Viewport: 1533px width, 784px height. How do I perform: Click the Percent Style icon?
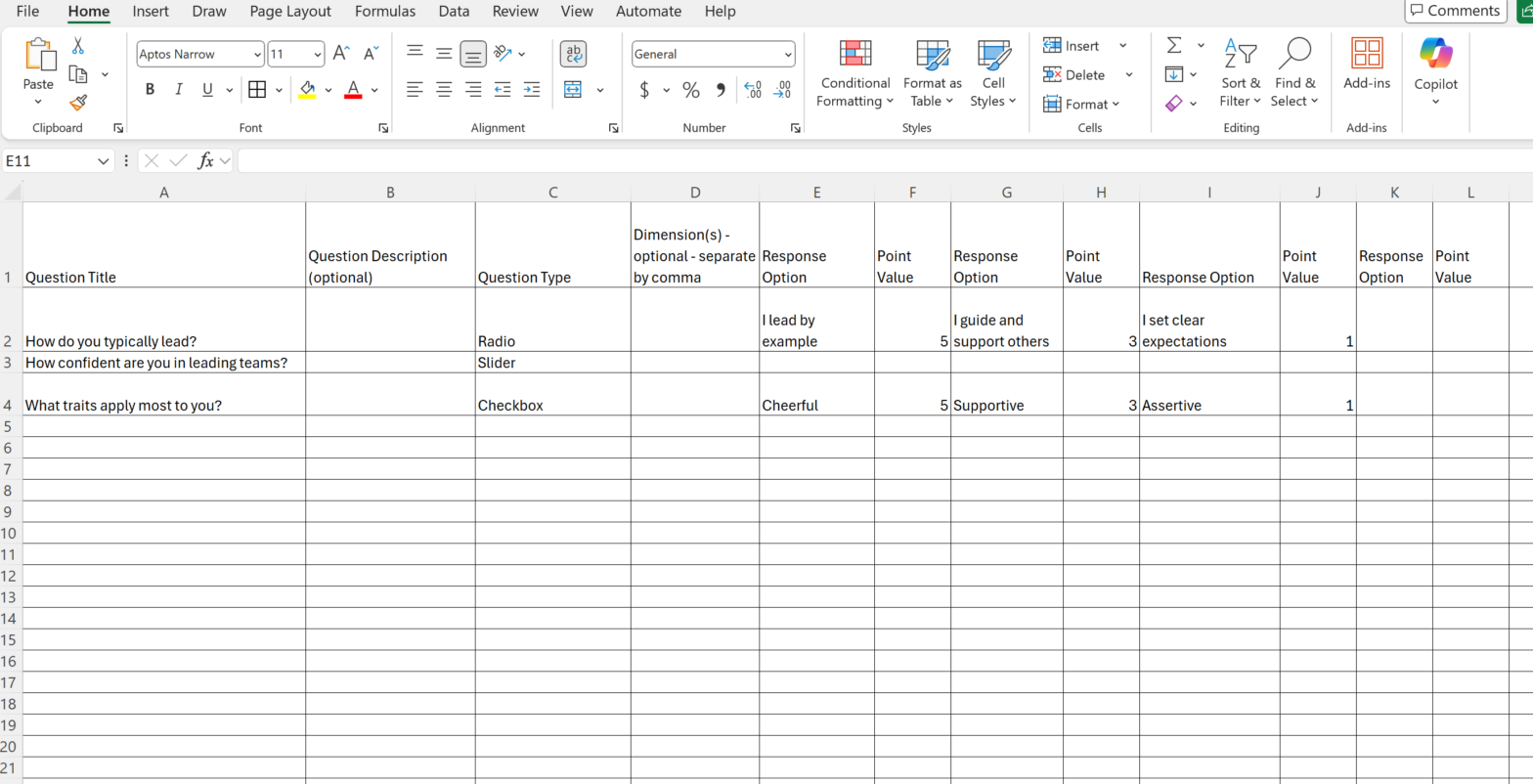pos(691,90)
